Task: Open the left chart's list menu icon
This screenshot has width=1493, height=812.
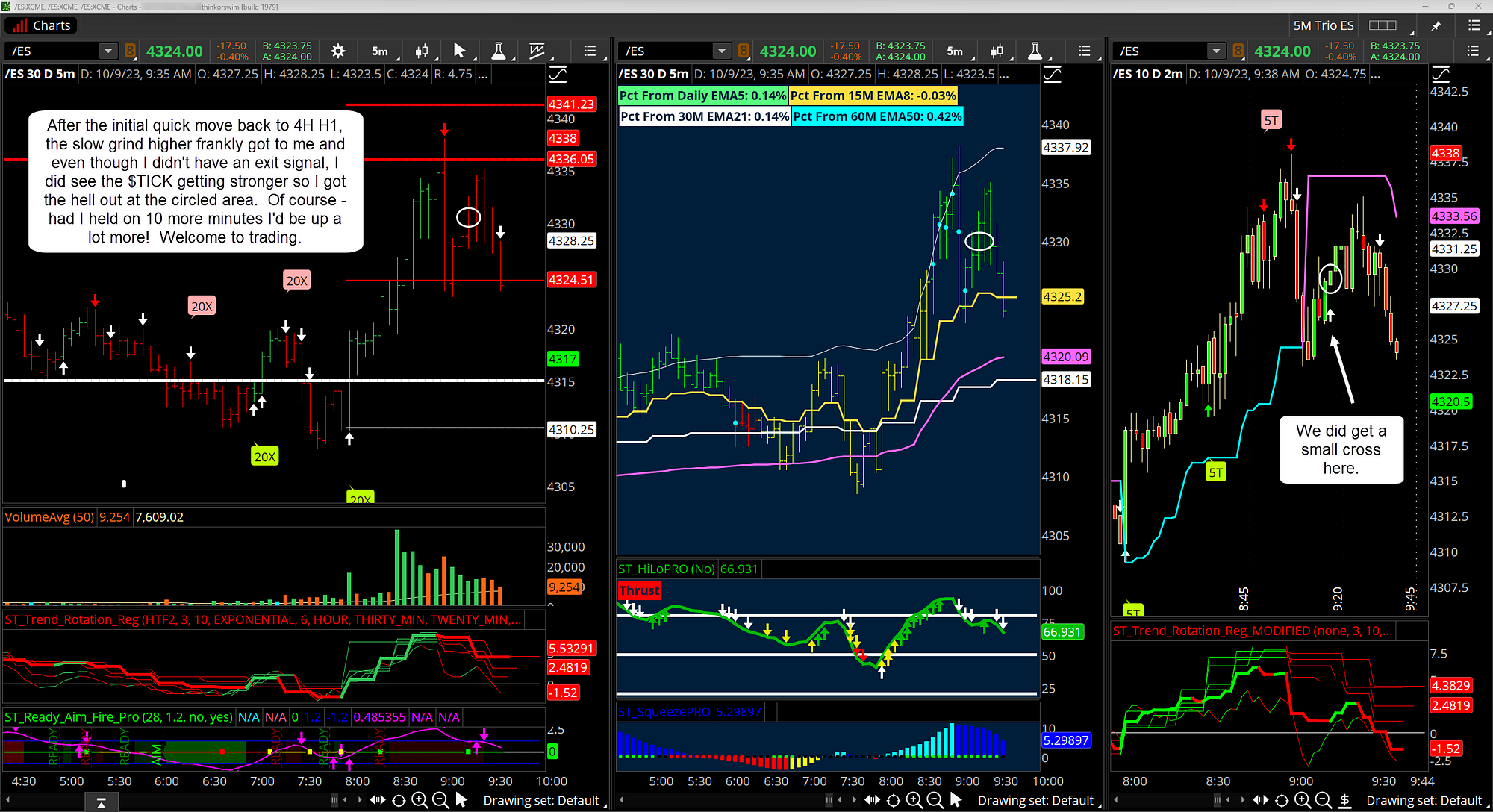Action: click(x=590, y=51)
